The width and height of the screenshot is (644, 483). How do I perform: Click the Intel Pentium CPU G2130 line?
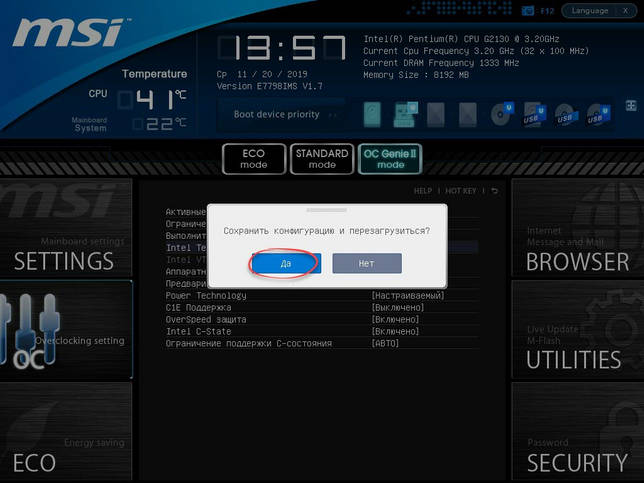(461, 39)
